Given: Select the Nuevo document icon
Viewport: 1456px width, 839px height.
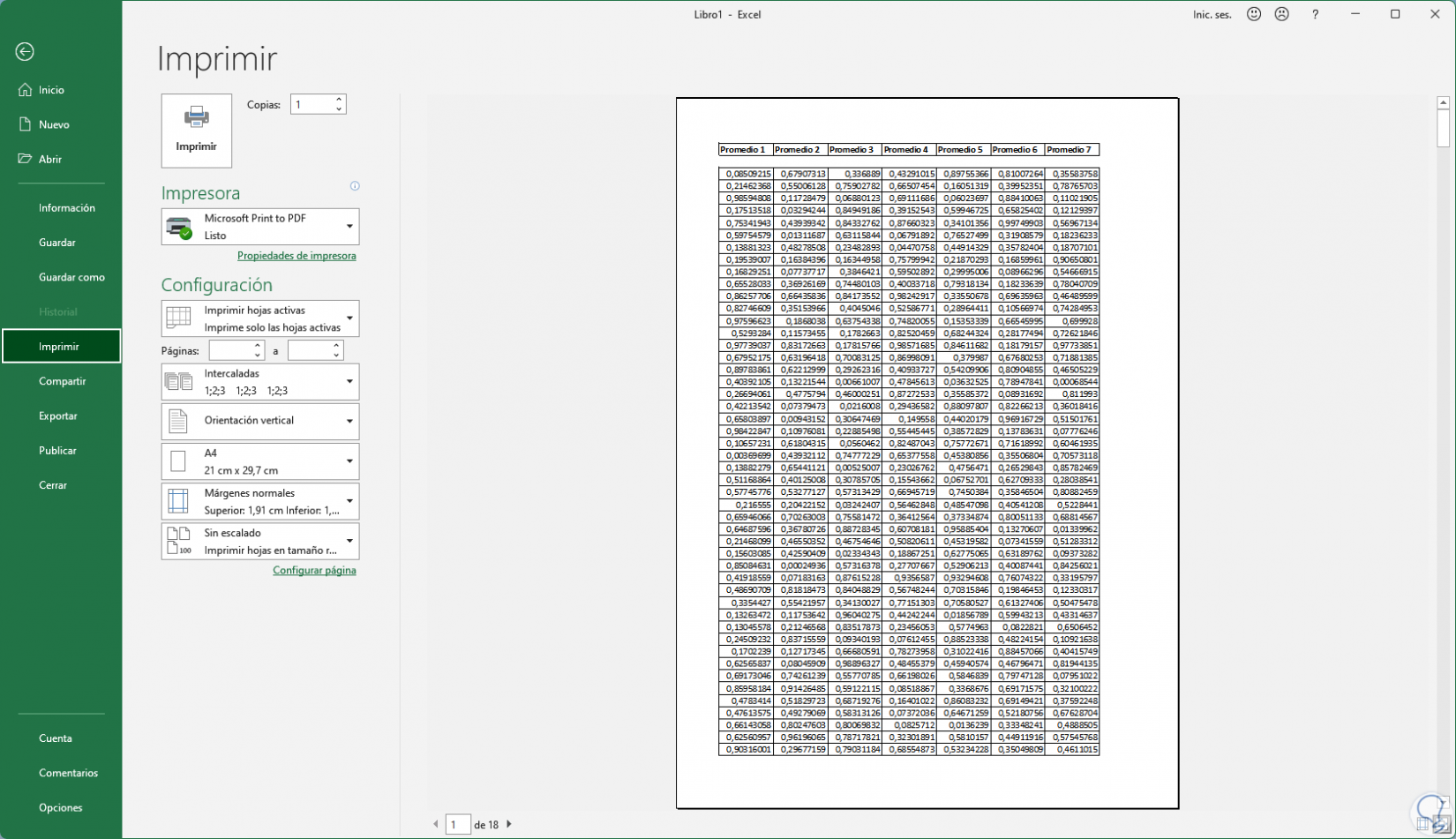Looking at the screenshot, I should (x=25, y=124).
